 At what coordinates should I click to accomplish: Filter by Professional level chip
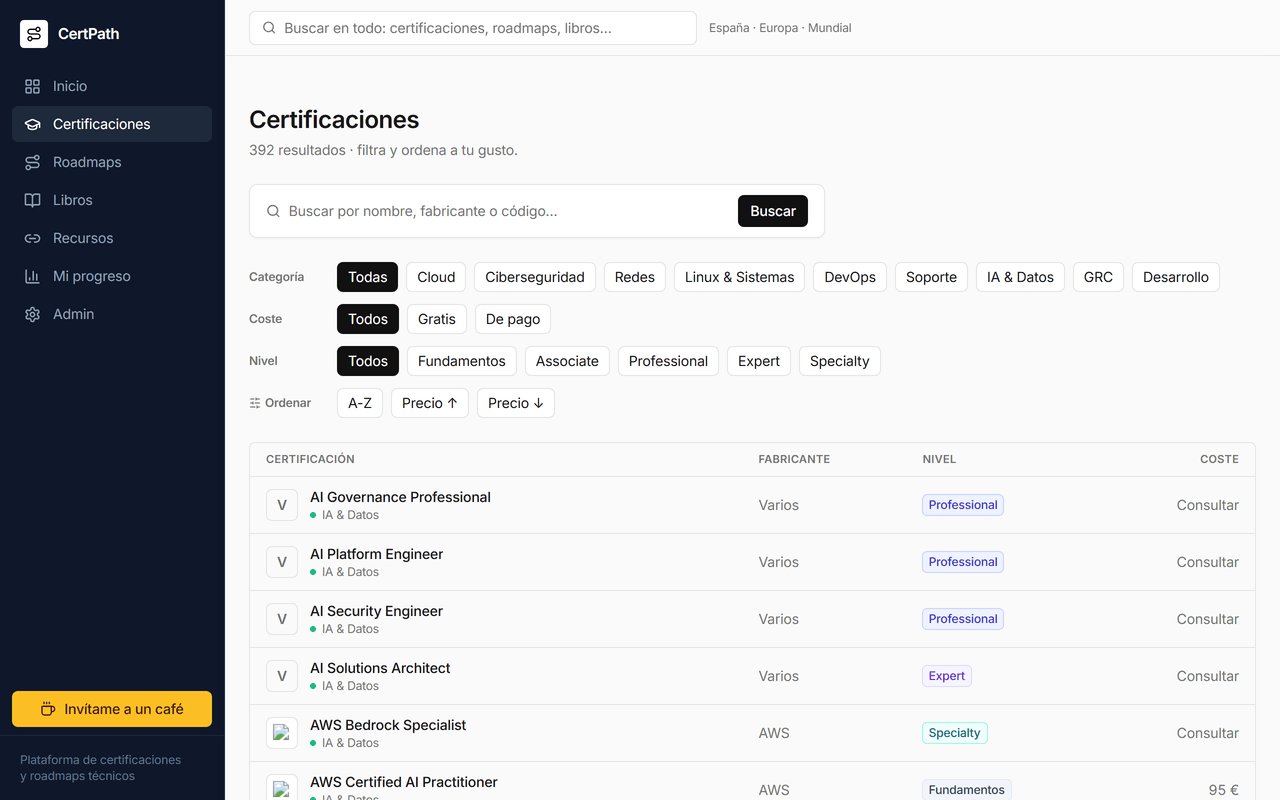(668, 361)
